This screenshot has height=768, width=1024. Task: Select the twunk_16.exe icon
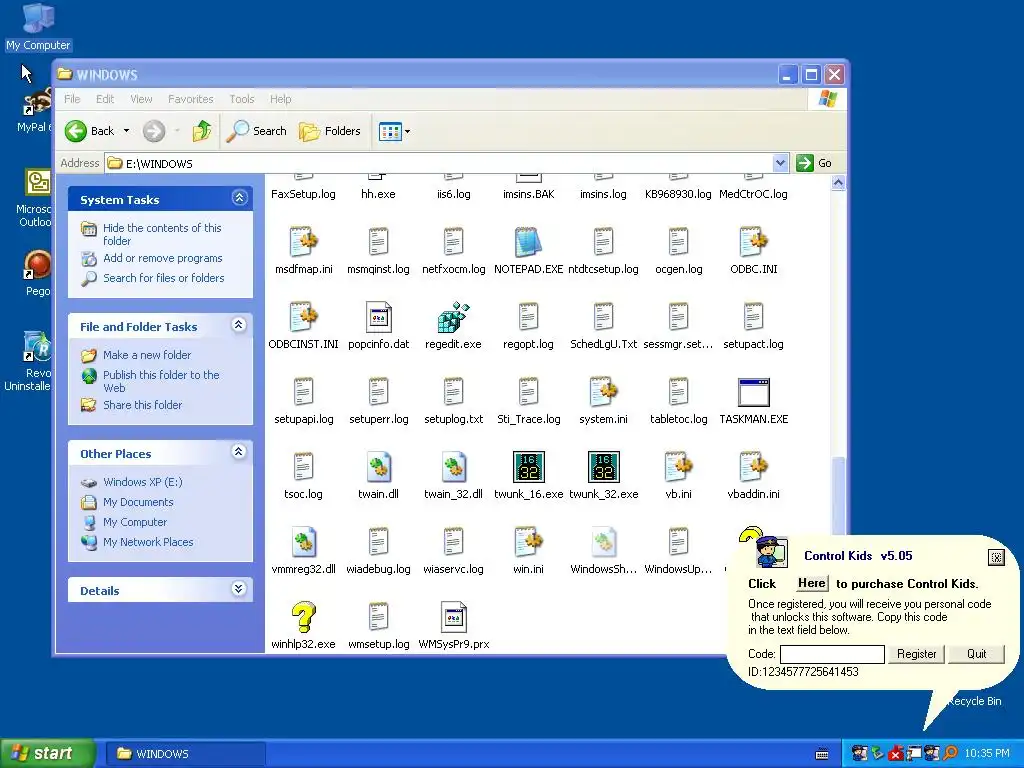pyautogui.click(x=528, y=468)
